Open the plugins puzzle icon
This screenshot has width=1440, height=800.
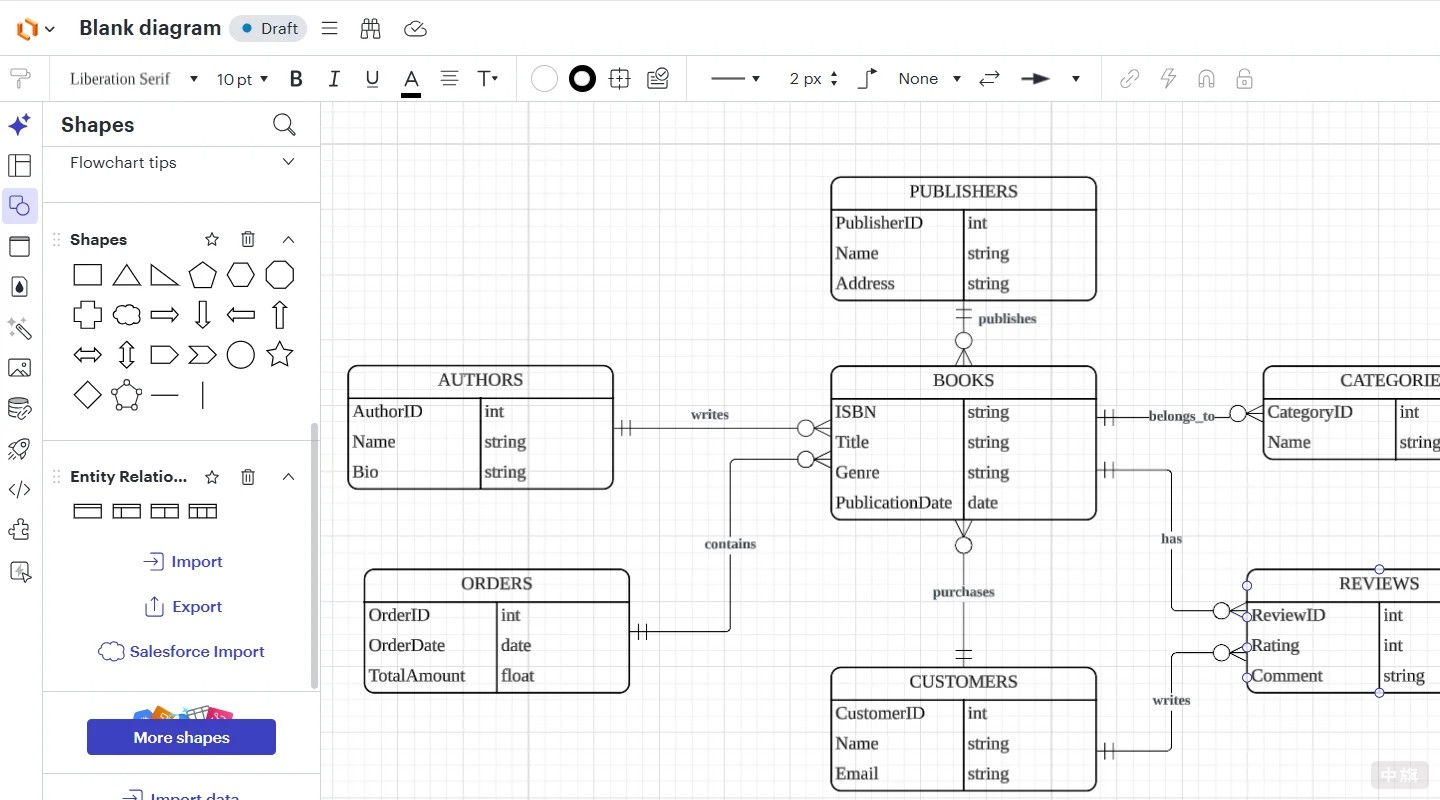click(x=19, y=530)
